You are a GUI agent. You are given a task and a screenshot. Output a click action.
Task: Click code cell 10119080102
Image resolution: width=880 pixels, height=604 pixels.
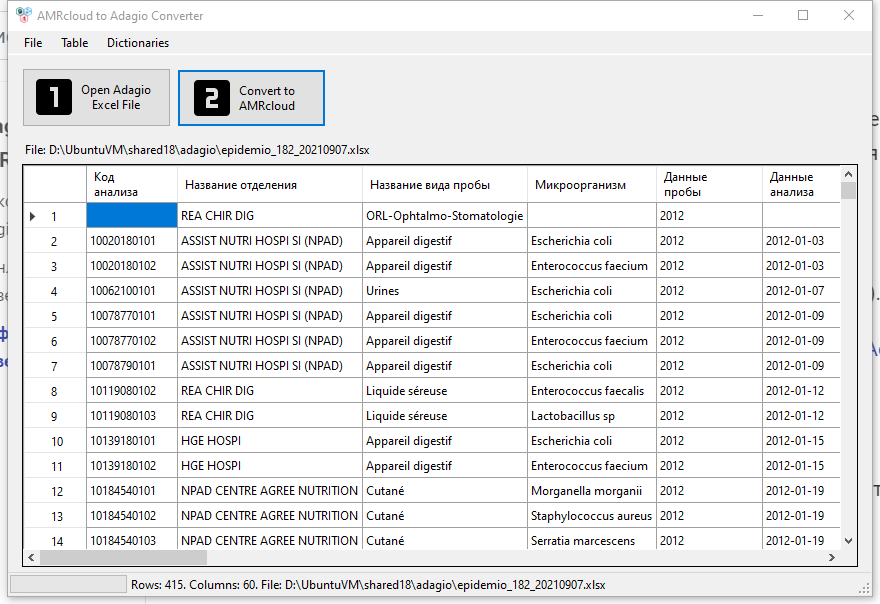click(132, 391)
